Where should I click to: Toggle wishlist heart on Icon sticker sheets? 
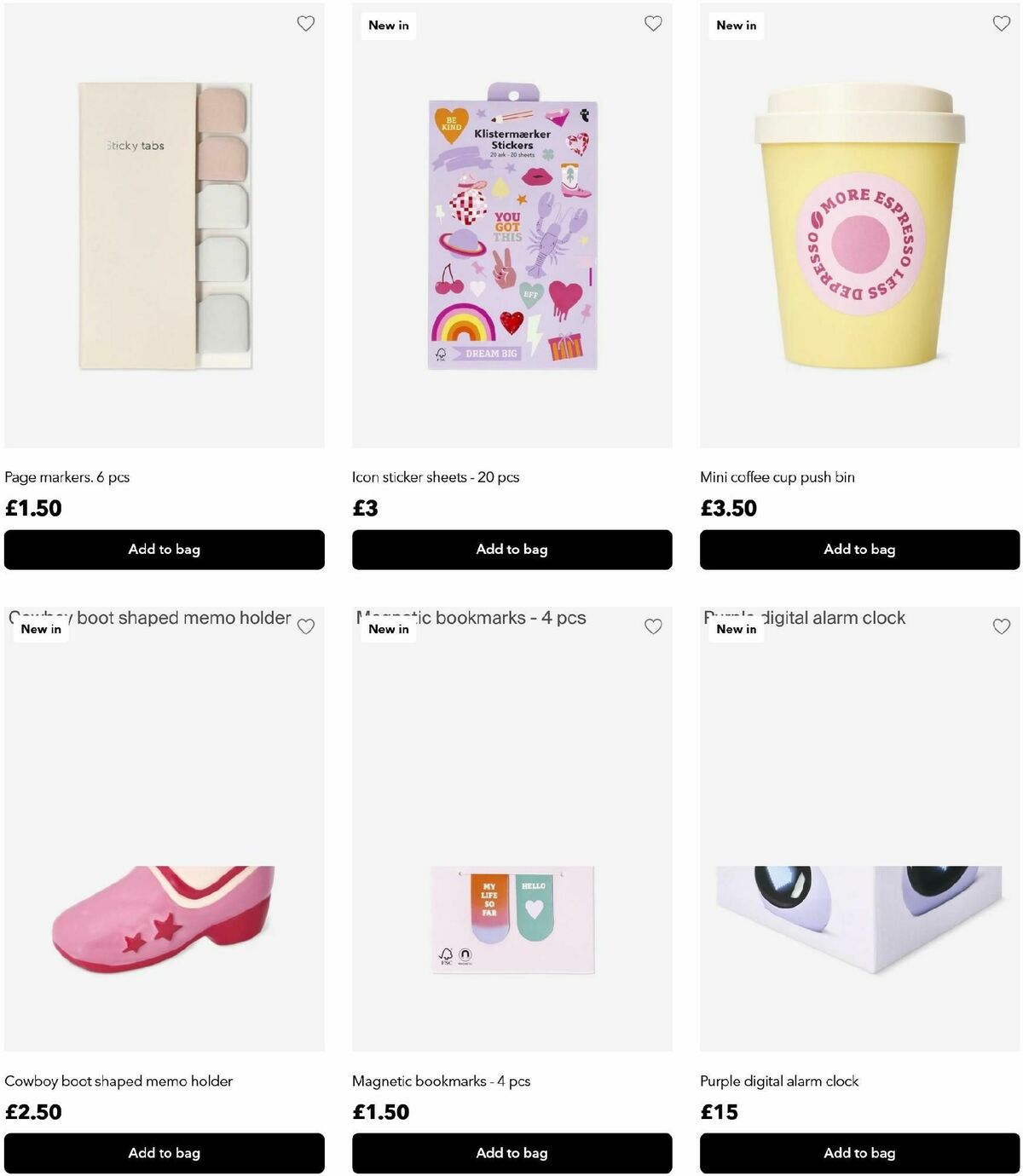click(x=653, y=24)
